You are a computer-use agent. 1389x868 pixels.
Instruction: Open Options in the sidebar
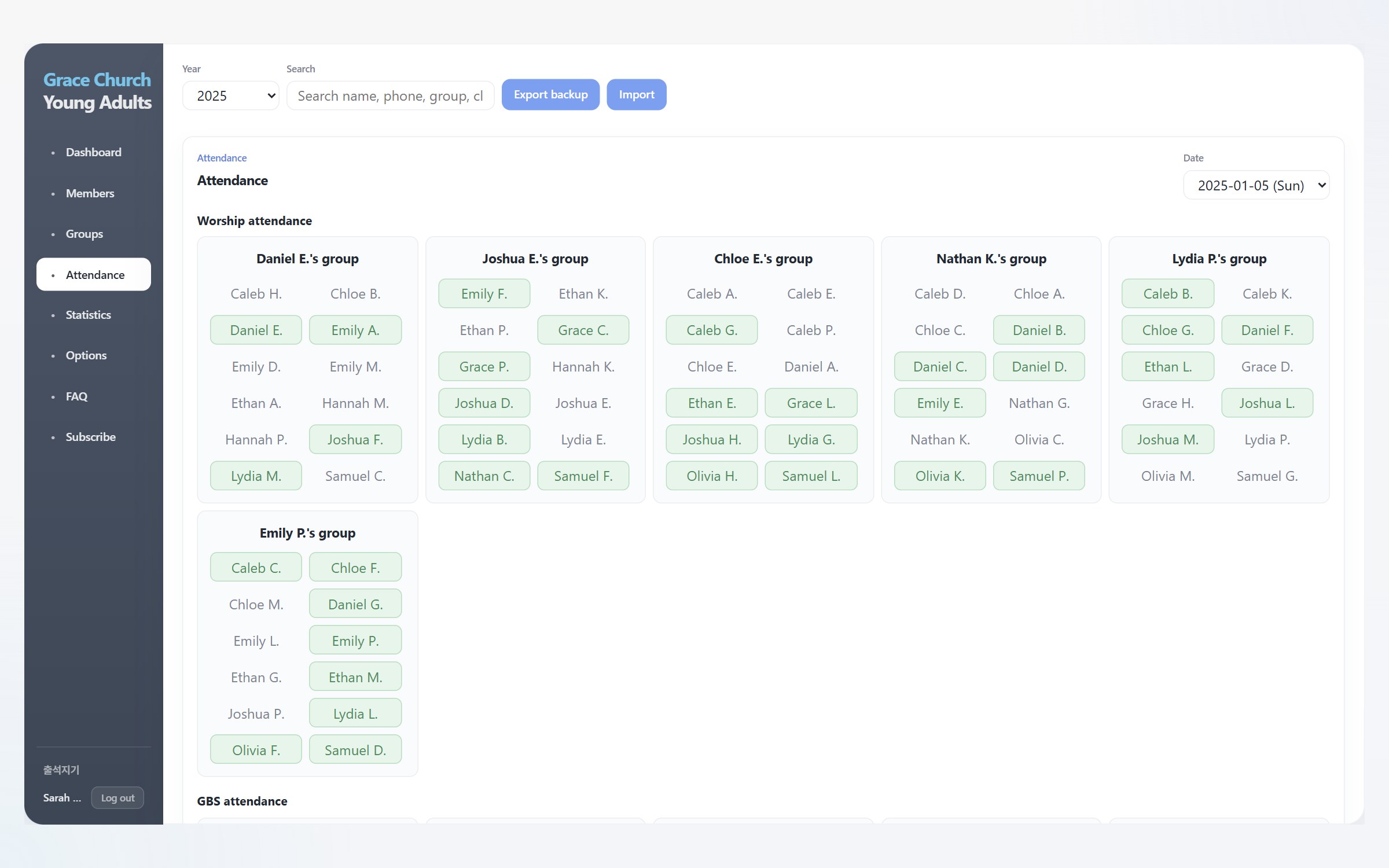(x=94, y=355)
